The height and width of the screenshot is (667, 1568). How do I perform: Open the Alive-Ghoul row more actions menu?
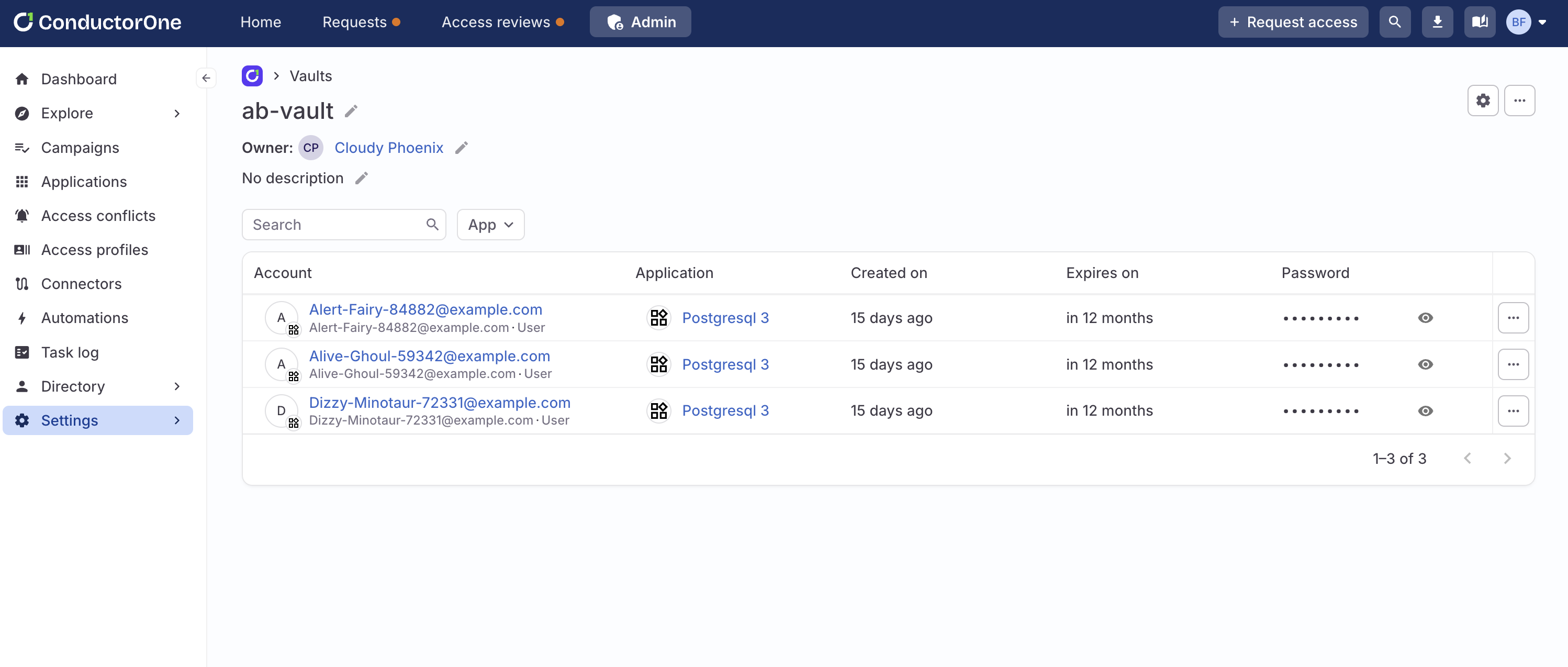[x=1513, y=364]
